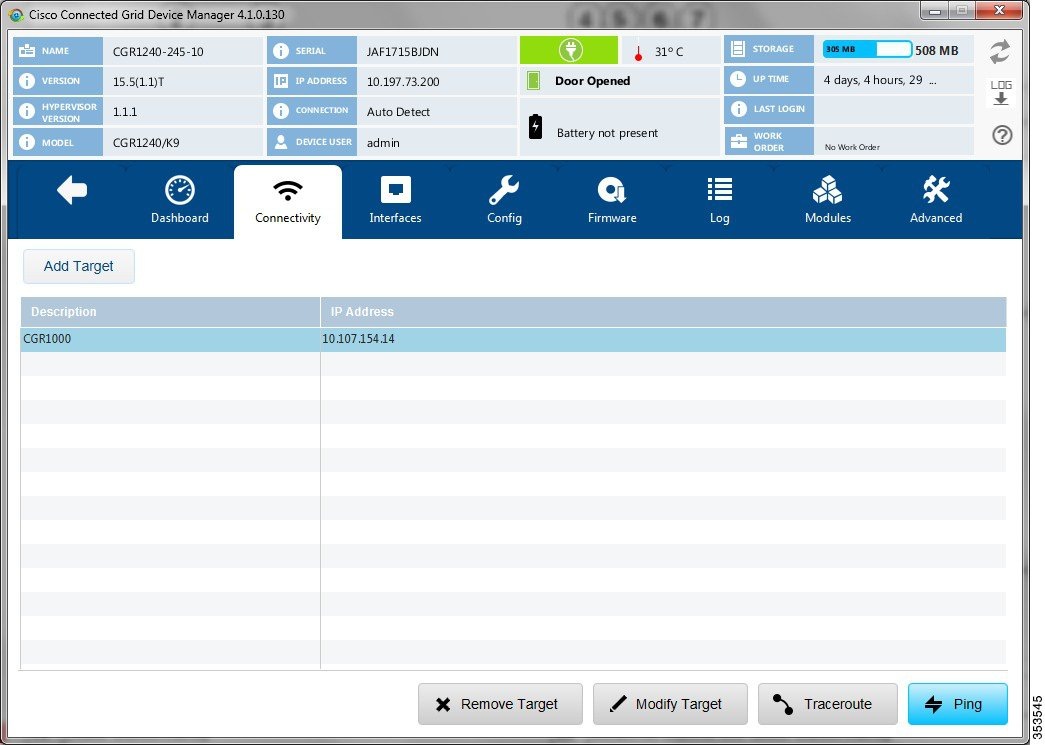Screen dimensions: 1045x745
Task: Click the NAME field icon
Action: pyautogui.click(x=27, y=51)
